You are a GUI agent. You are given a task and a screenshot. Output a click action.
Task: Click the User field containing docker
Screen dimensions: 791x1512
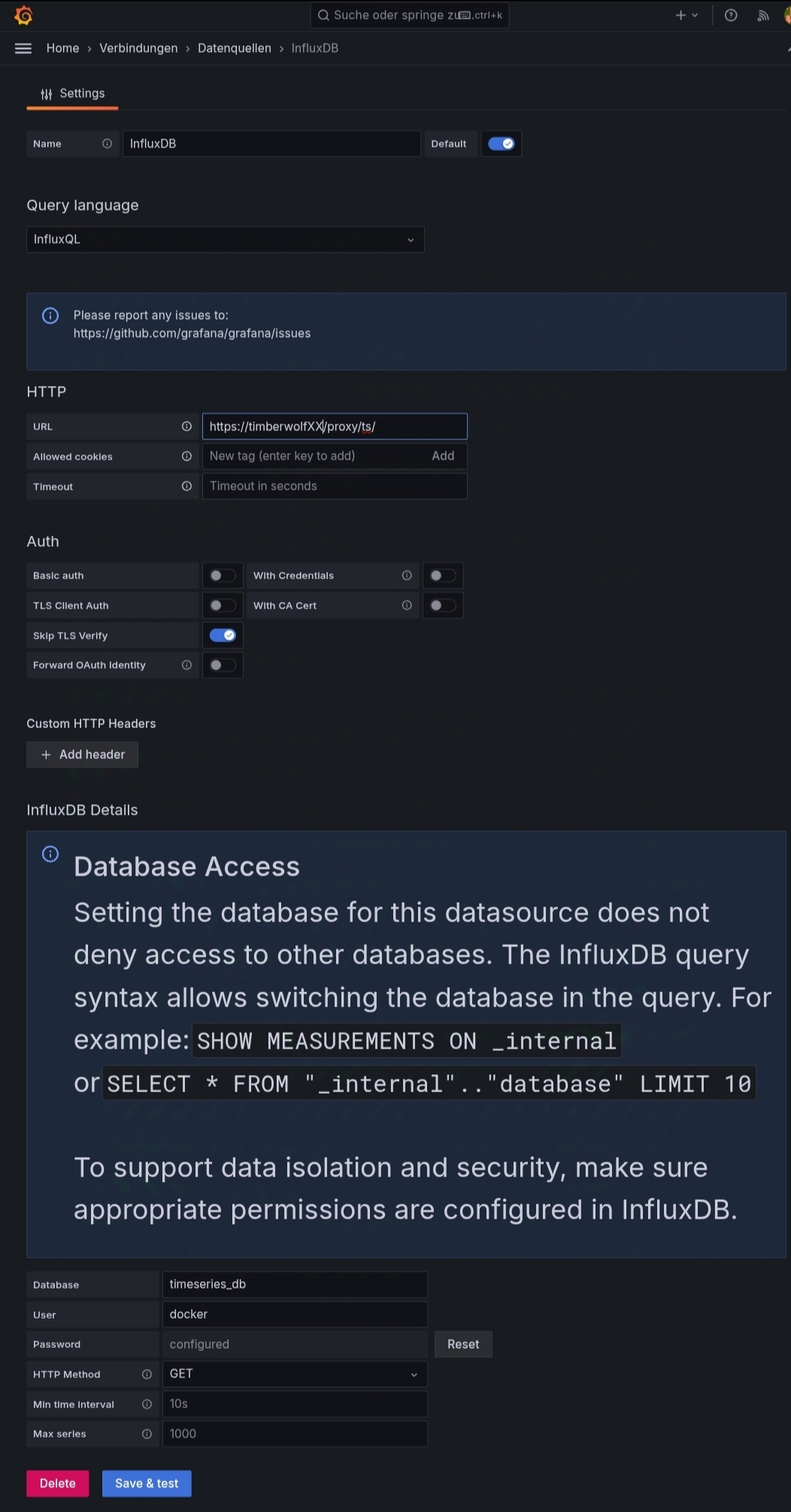point(295,1314)
